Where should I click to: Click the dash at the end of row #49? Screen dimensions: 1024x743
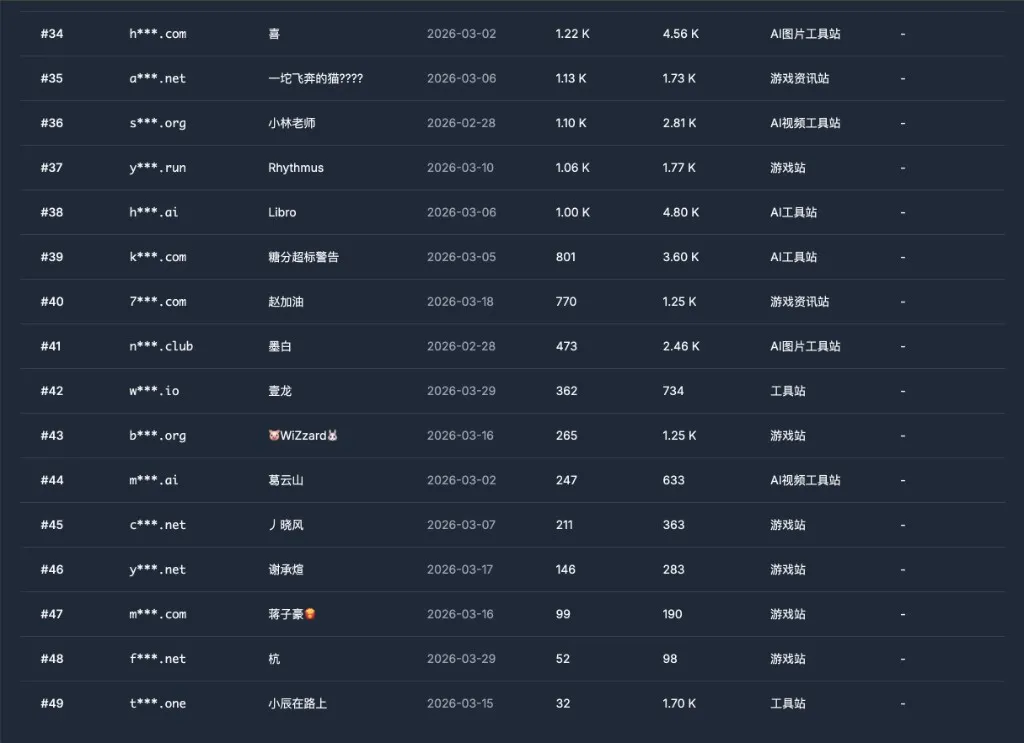(903, 703)
